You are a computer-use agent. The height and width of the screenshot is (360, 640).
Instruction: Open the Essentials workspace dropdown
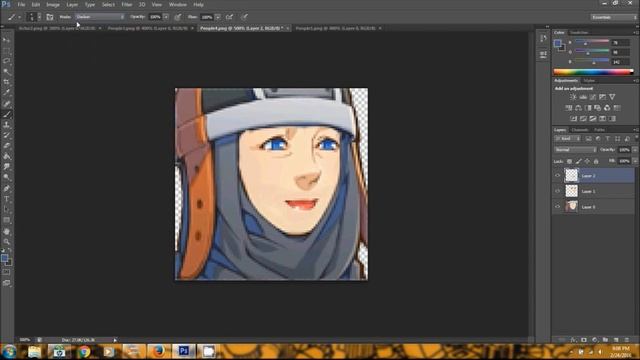coord(613,17)
